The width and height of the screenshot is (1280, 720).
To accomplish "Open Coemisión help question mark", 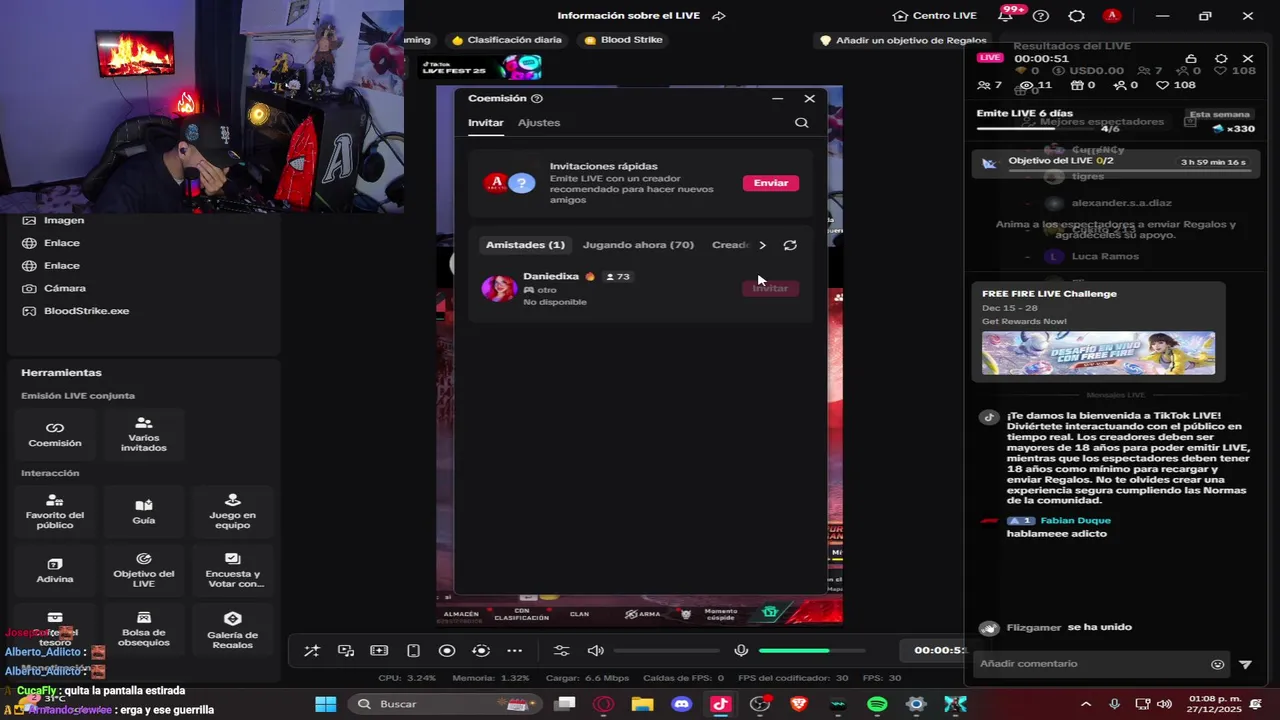I will click(x=537, y=99).
